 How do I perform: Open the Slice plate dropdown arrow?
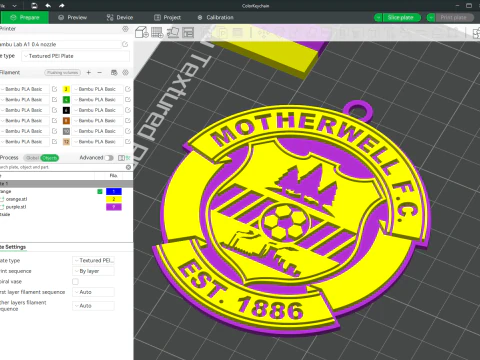pos(378,18)
